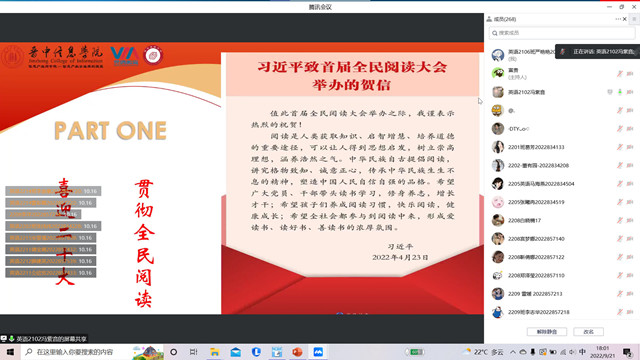Open PowerPoint from the taskbar

297,352
